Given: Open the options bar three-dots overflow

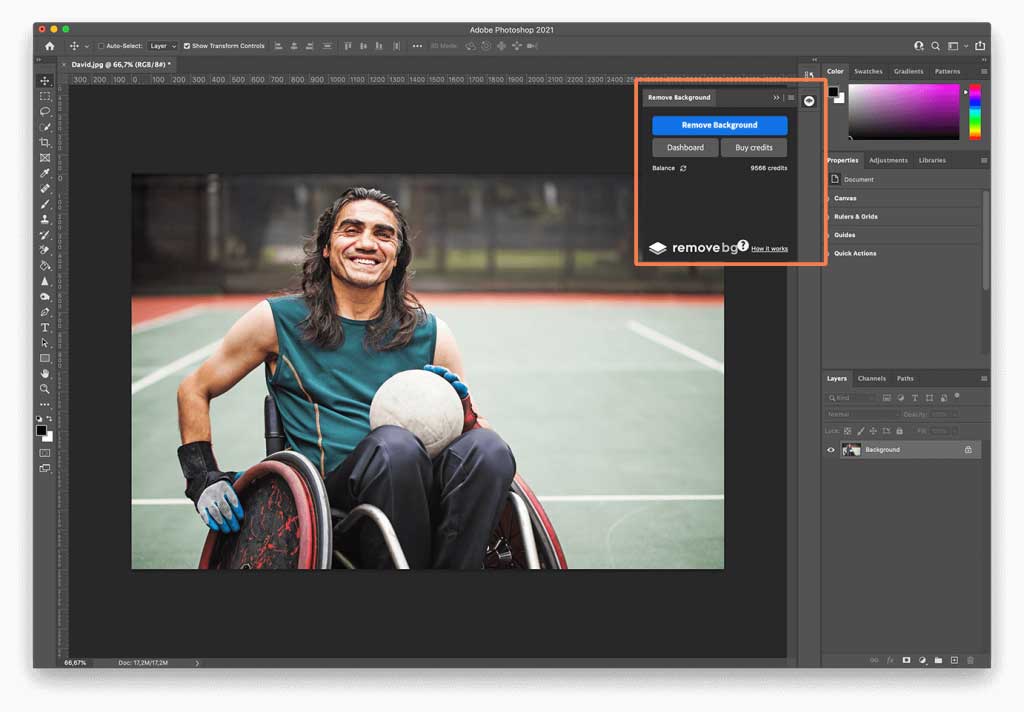Looking at the screenshot, I should coord(417,46).
